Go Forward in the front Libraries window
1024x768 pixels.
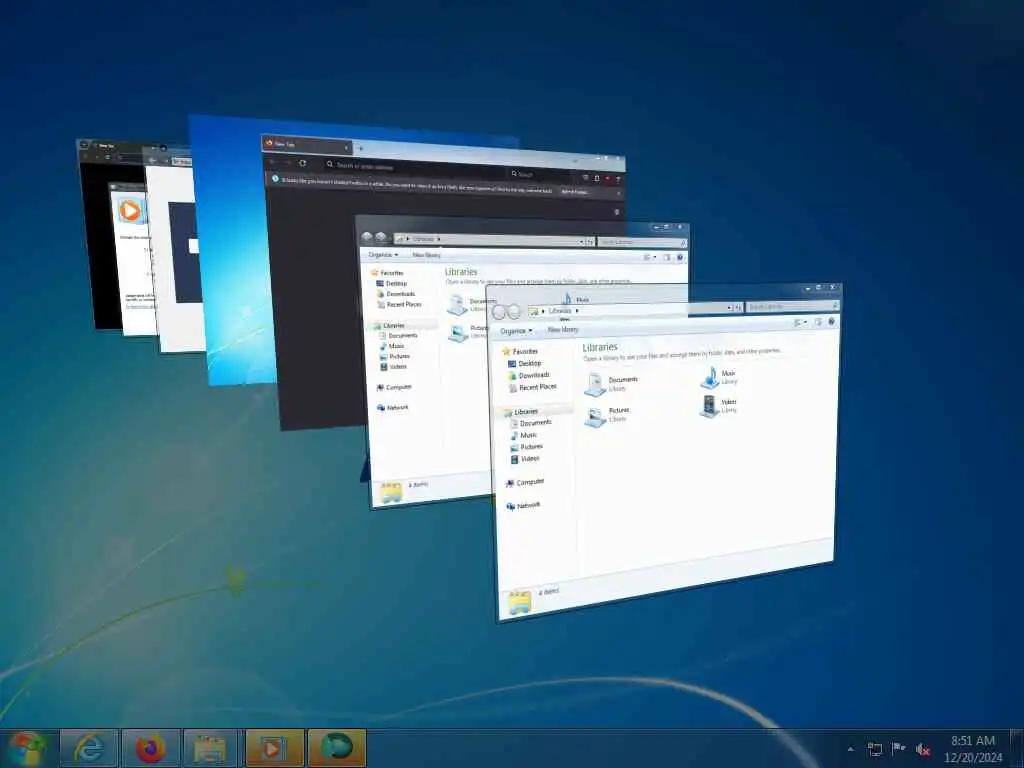tap(513, 312)
